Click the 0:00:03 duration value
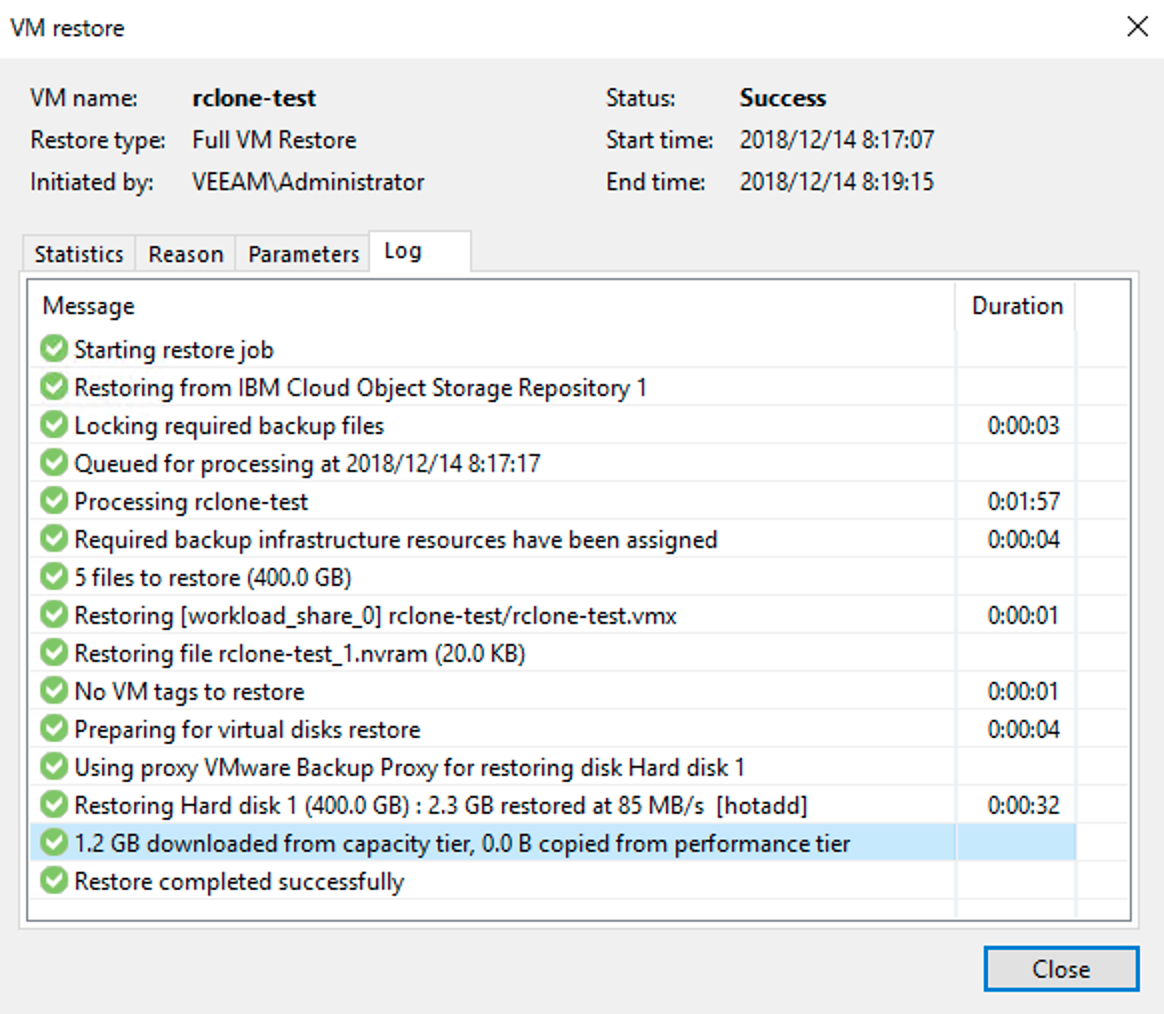 (1023, 425)
